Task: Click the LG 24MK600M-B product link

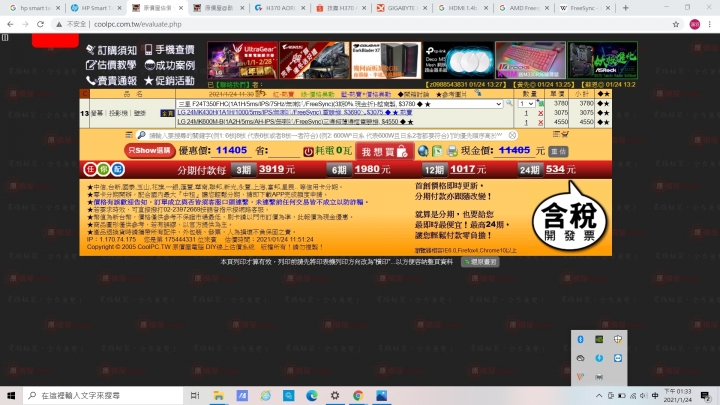Action: pyautogui.click(x=295, y=122)
